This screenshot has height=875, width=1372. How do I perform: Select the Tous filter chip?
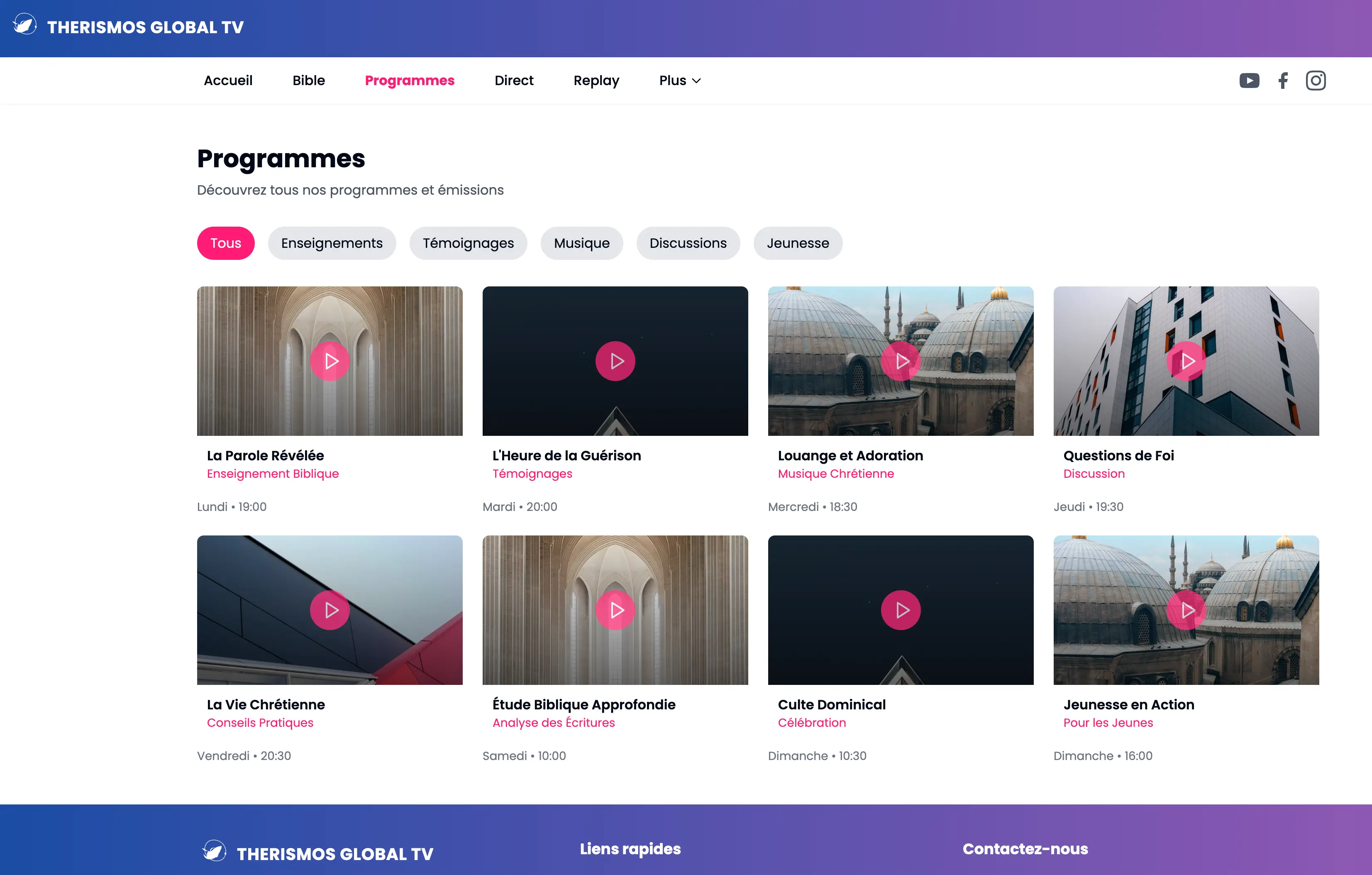coord(226,243)
